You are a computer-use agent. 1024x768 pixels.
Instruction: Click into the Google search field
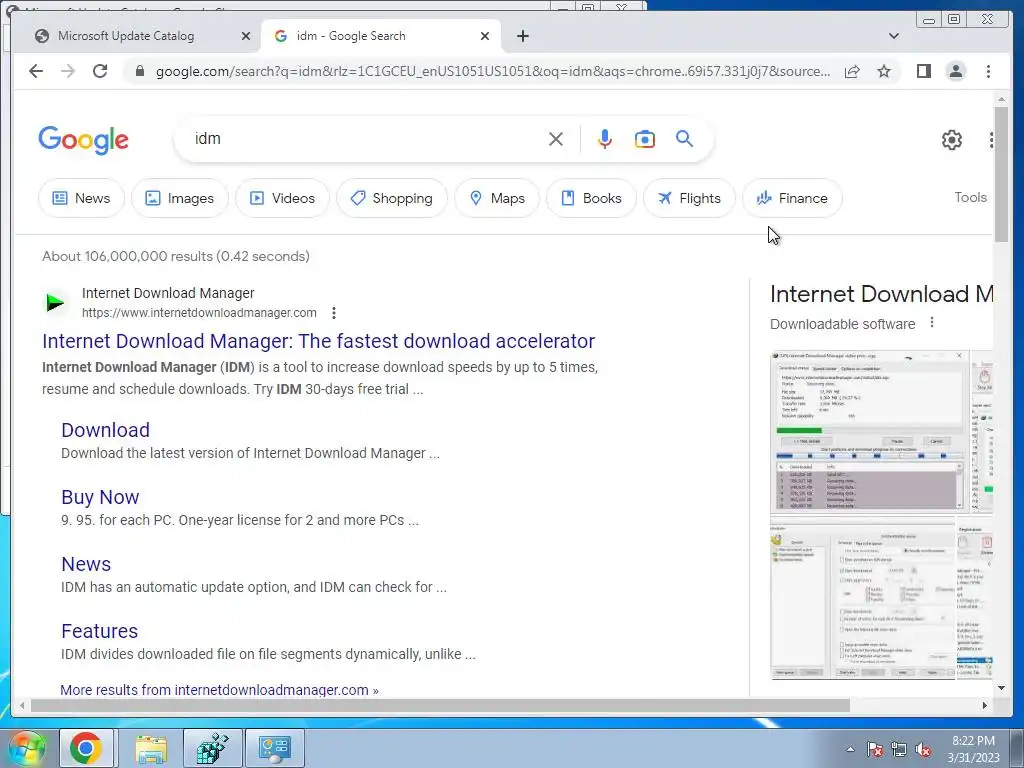pyautogui.click(x=366, y=139)
